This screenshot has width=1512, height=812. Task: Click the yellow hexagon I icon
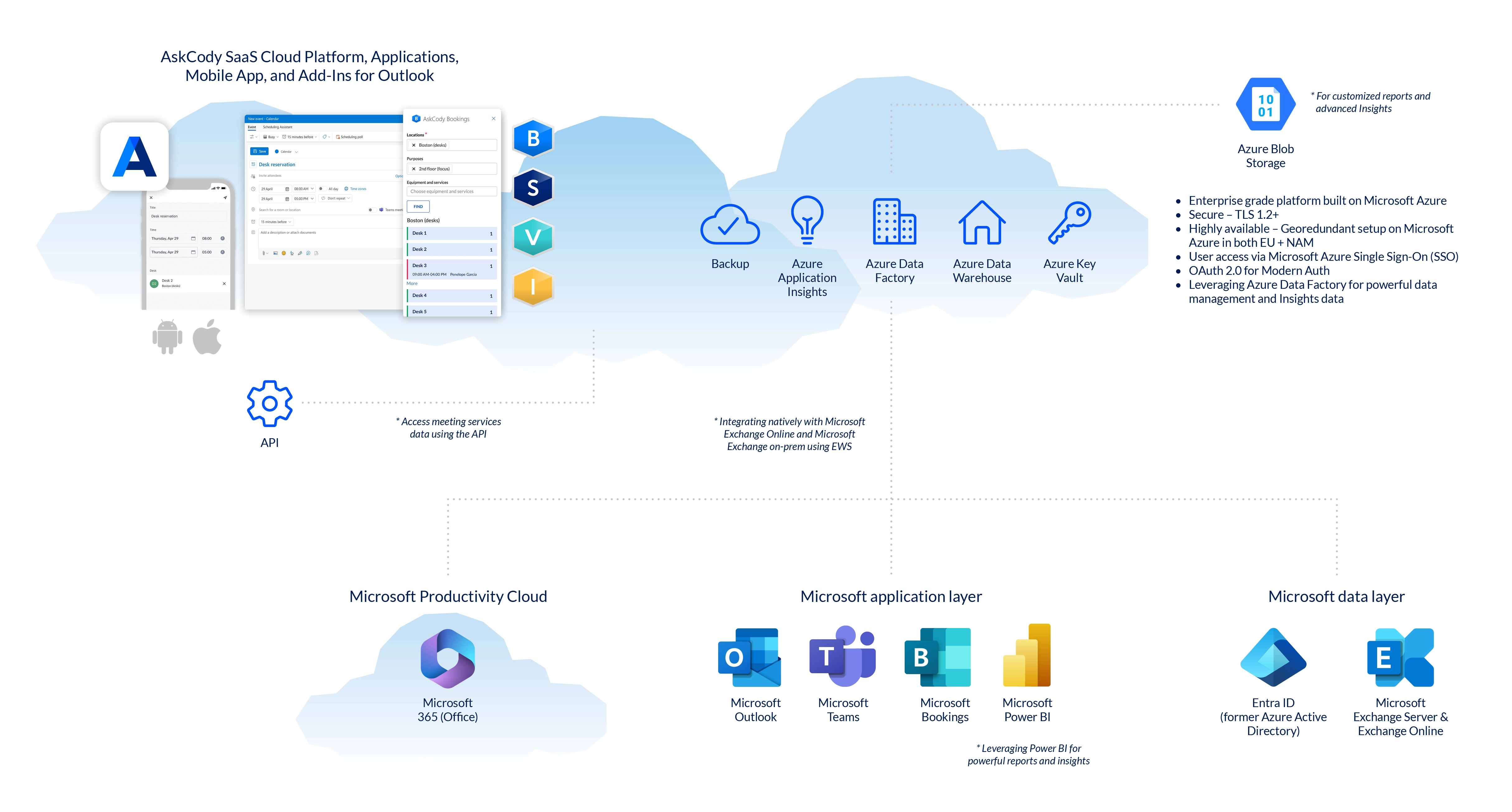[532, 286]
